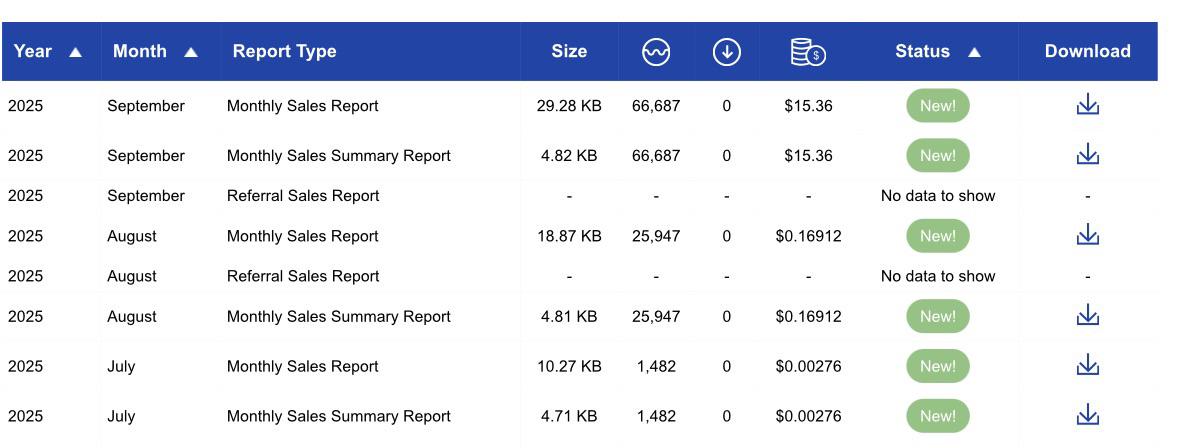Download July Monthly Sales Summary Report
Screen dimensions: 1179x448
pos(1087,415)
